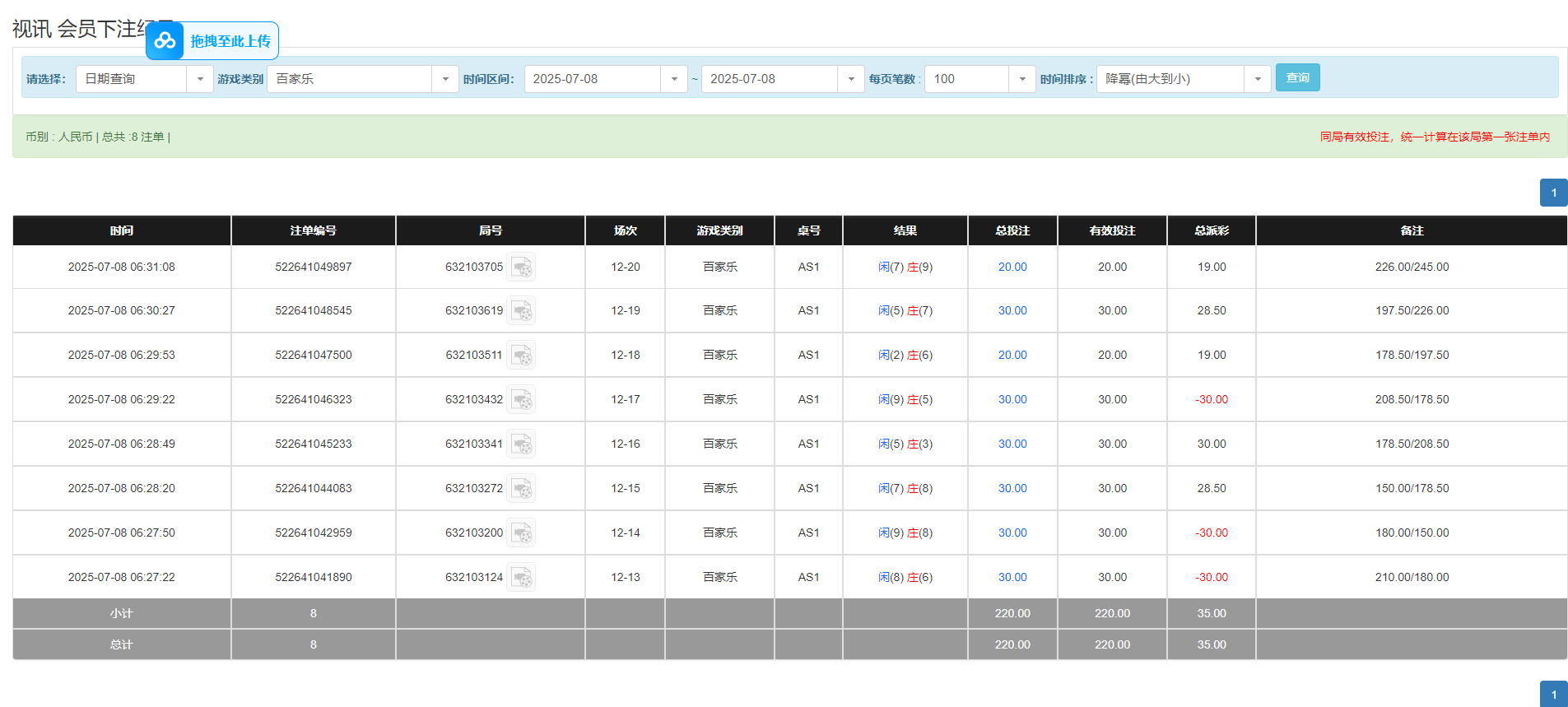View replay for round 632103272
Viewport: 1568px width, 707px height.
pyautogui.click(x=521, y=489)
